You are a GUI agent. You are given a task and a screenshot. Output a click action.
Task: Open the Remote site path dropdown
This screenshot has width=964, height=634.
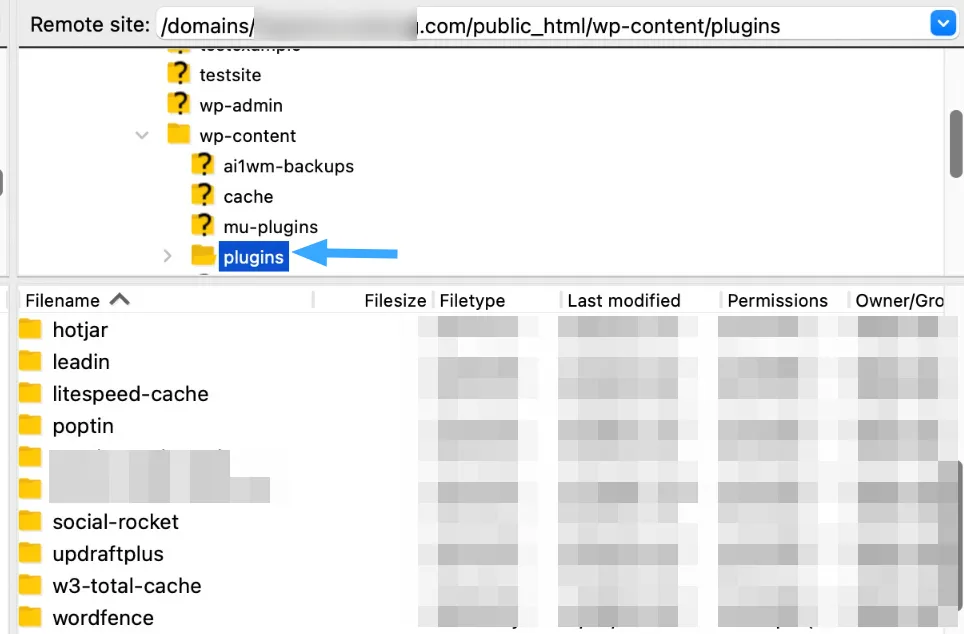pyautogui.click(x=942, y=25)
